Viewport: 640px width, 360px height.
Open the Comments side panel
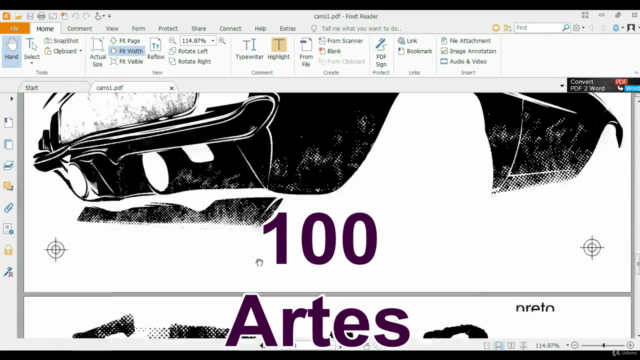tap(9, 187)
